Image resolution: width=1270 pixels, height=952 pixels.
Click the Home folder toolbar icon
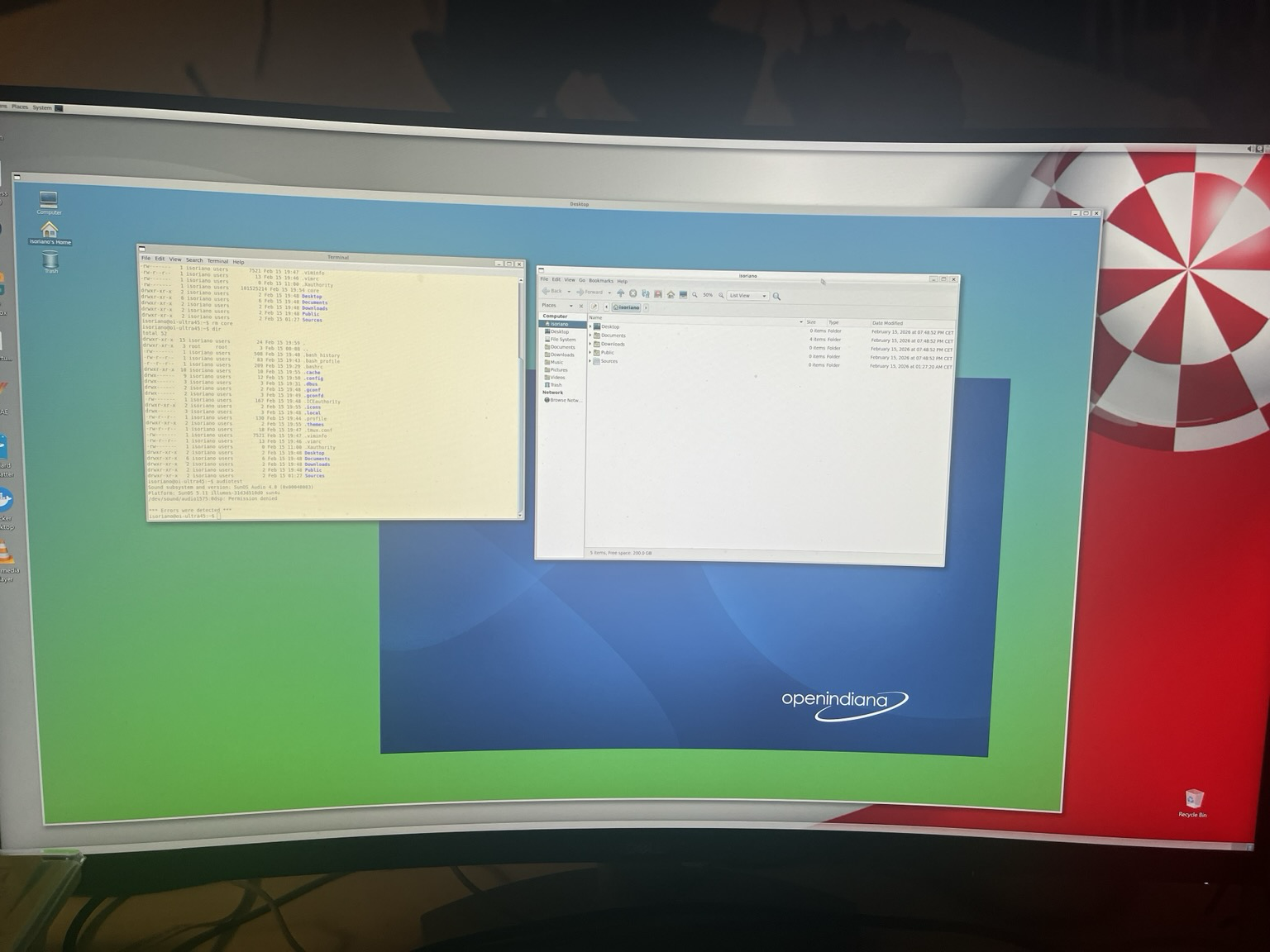[x=671, y=294]
